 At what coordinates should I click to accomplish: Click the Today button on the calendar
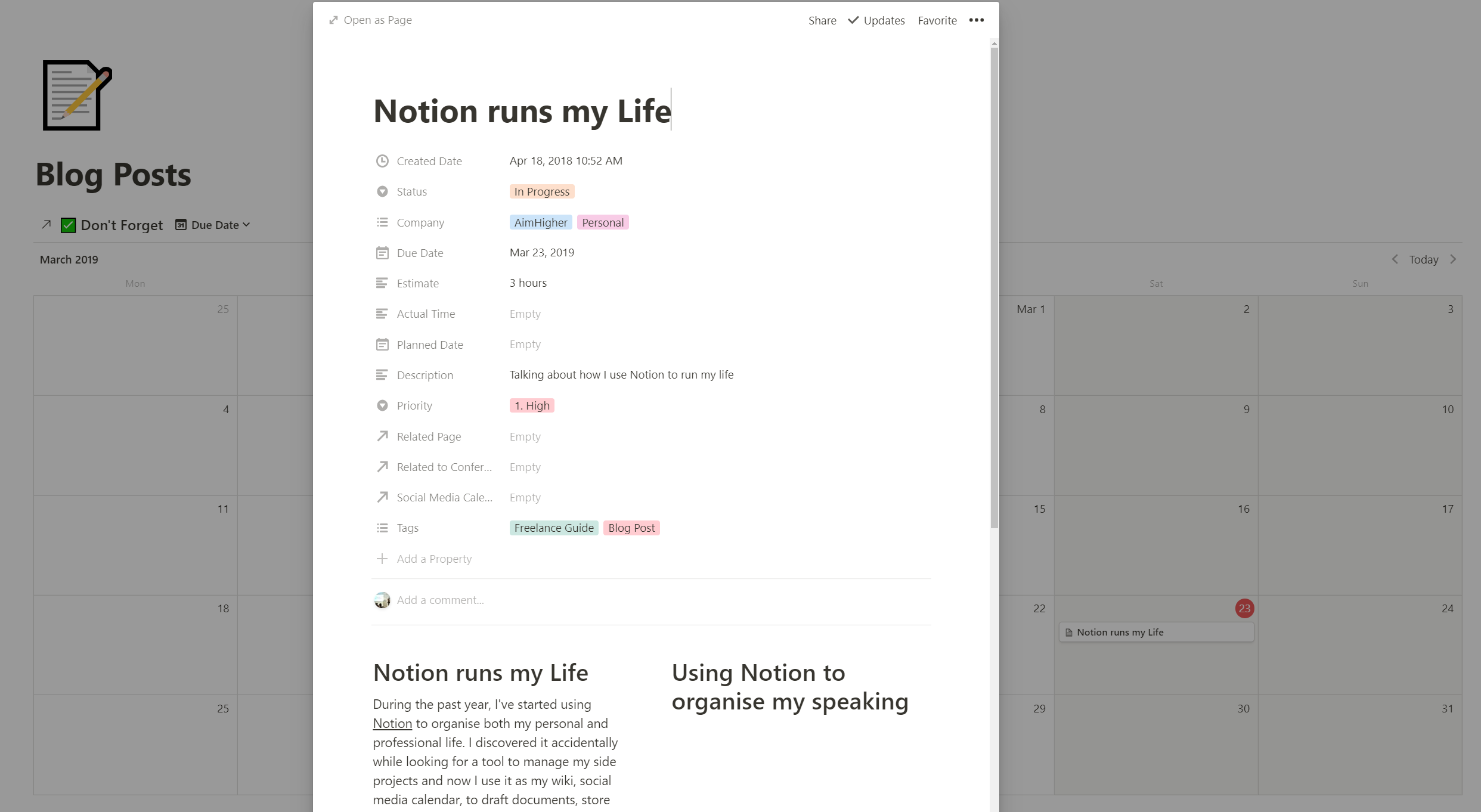tap(1423, 259)
